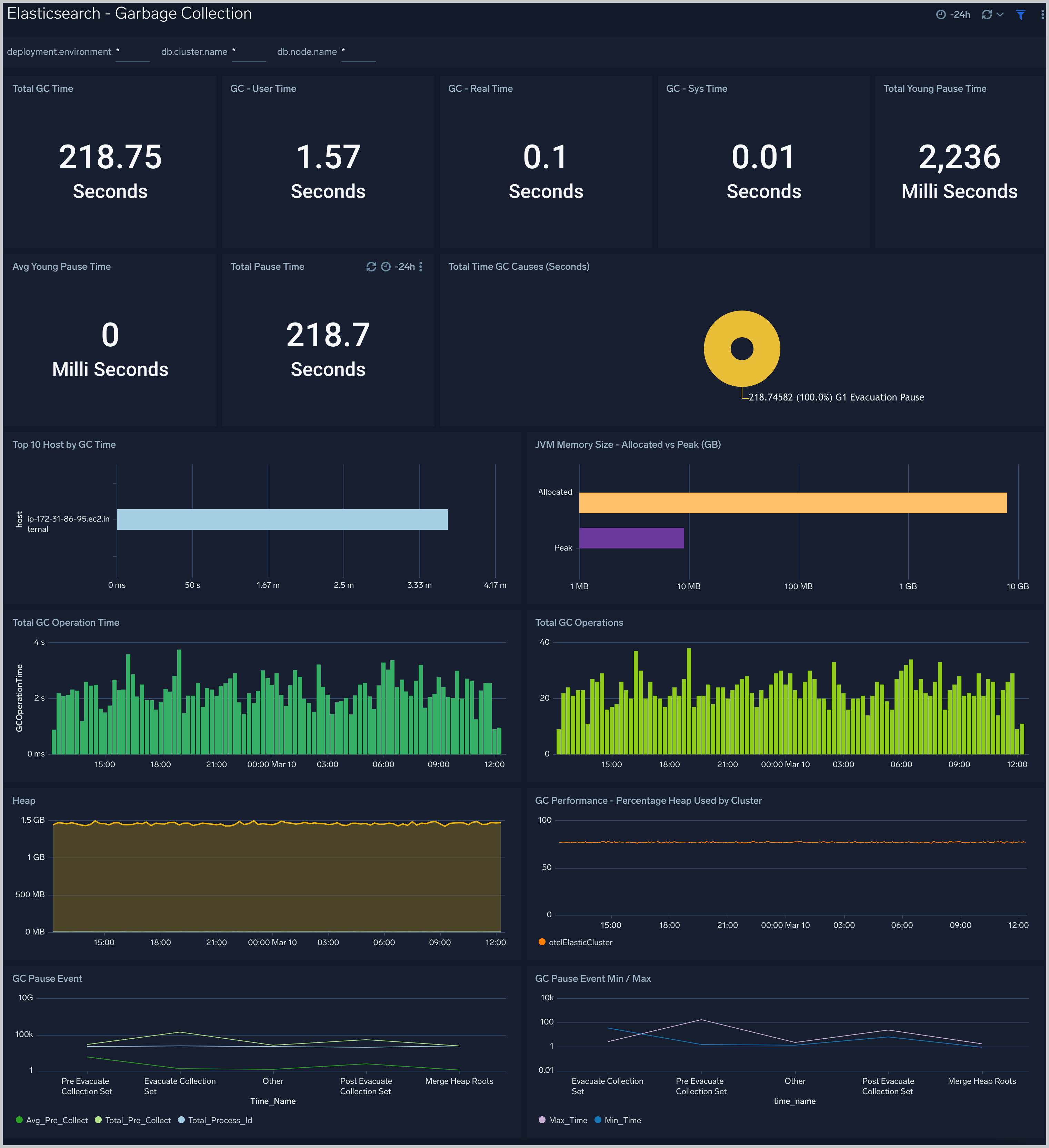Click Merge Heap Roots label in GC Pause Event

(459, 1081)
